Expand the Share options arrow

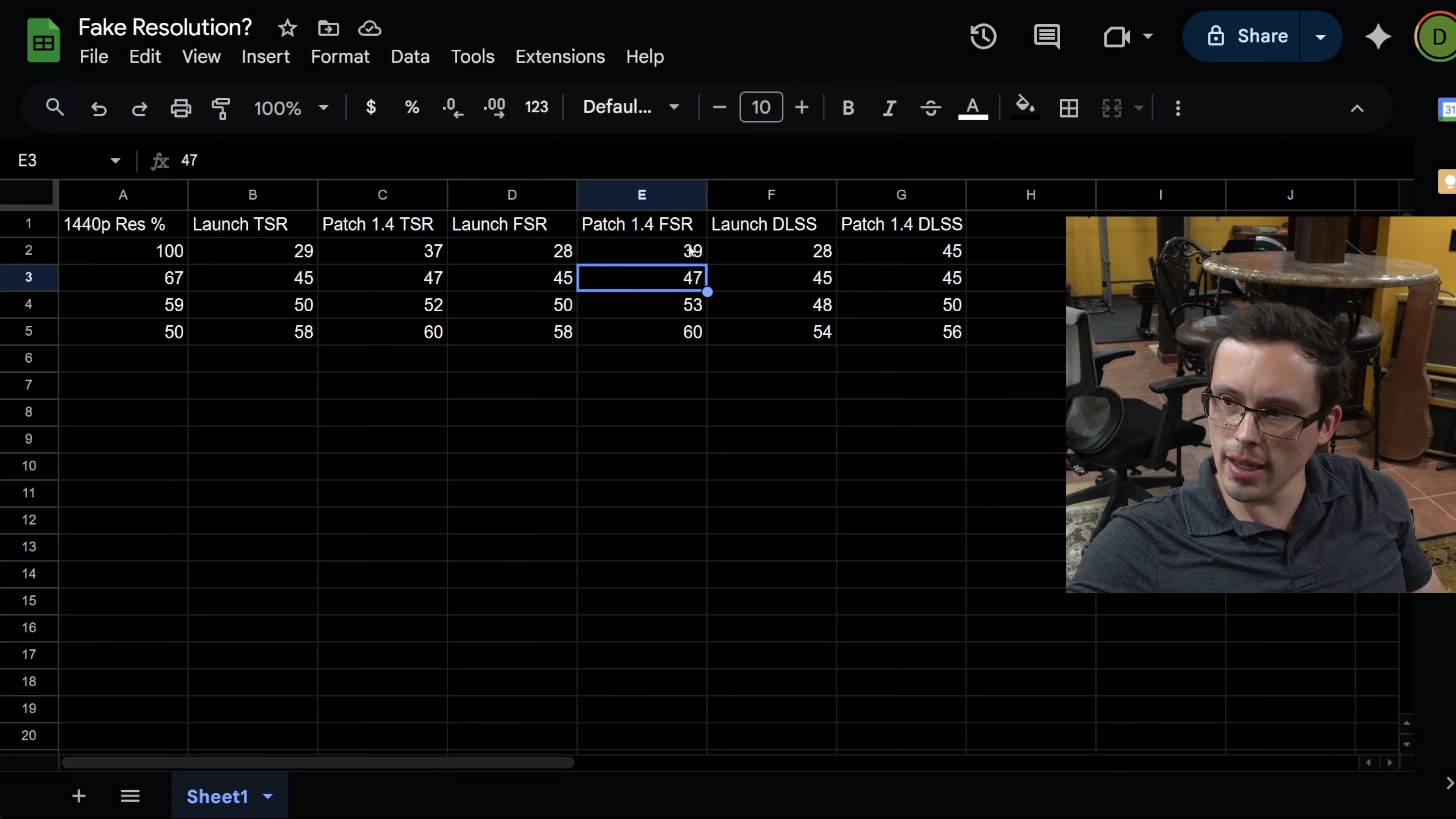tap(1320, 37)
